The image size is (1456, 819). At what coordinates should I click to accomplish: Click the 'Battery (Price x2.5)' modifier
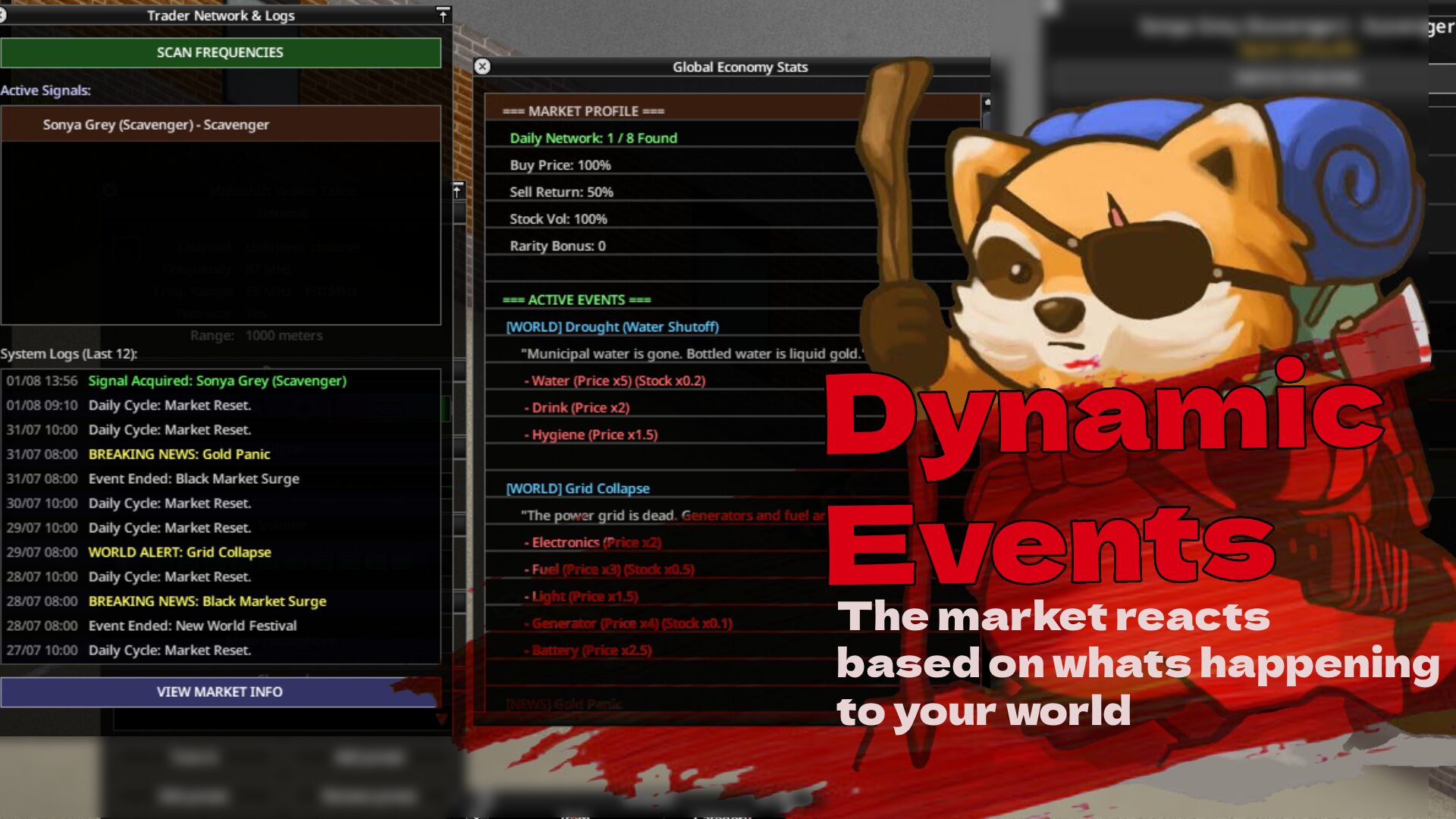(x=588, y=651)
